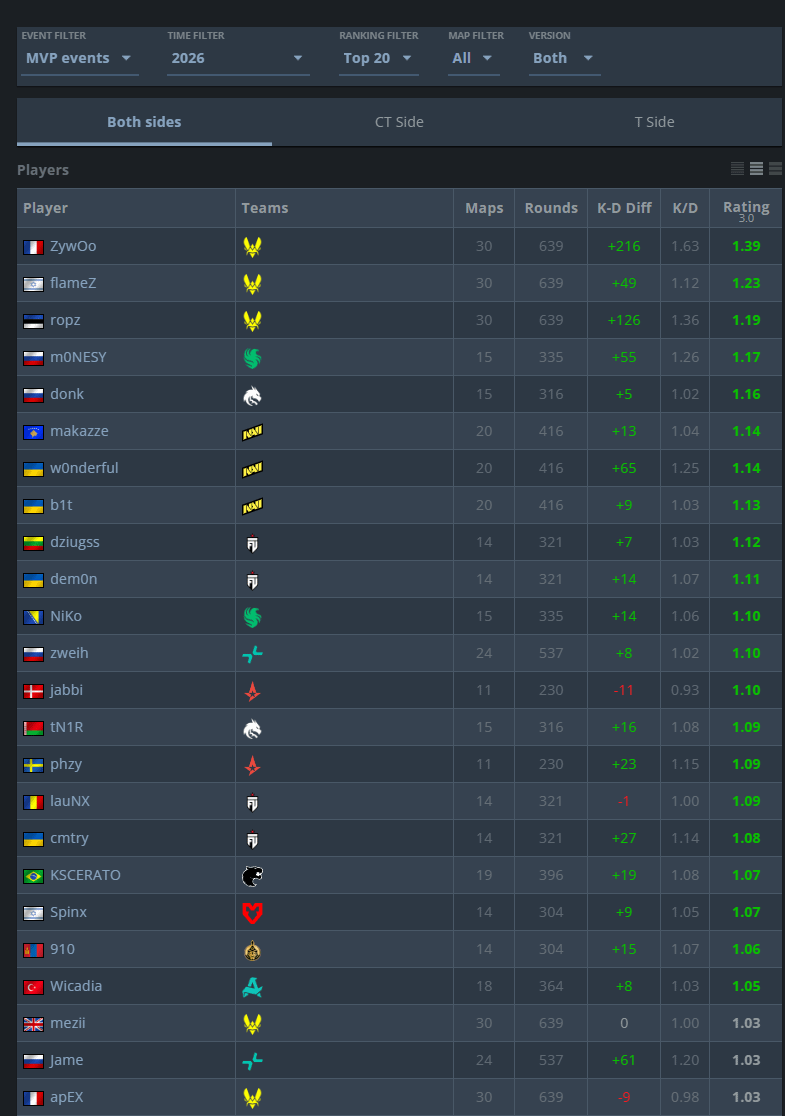Viewport: 785px width, 1116px height.
Task: Sort the table by K-D Diff column header
Action: tap(624, 208)
